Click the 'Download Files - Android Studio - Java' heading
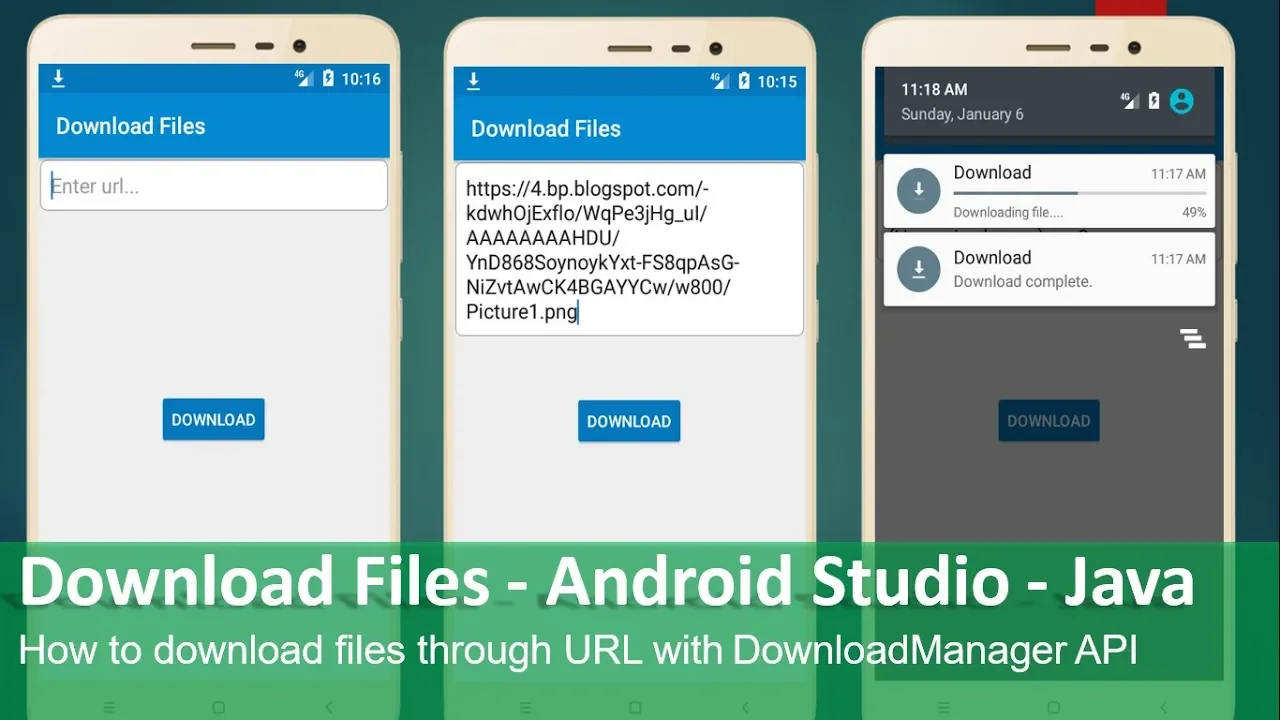Screen dimensions: 1280x720 (x=607, y=583)
